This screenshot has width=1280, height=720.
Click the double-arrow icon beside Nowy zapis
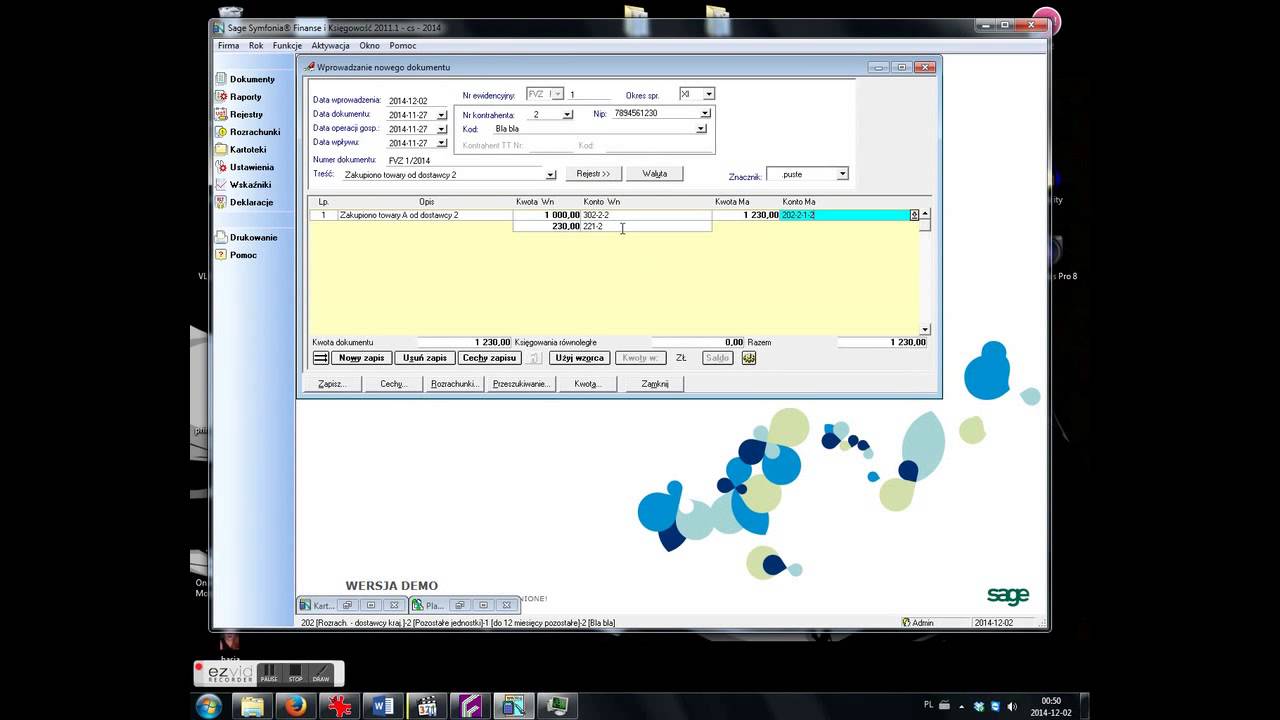click(x=320, y=358)
